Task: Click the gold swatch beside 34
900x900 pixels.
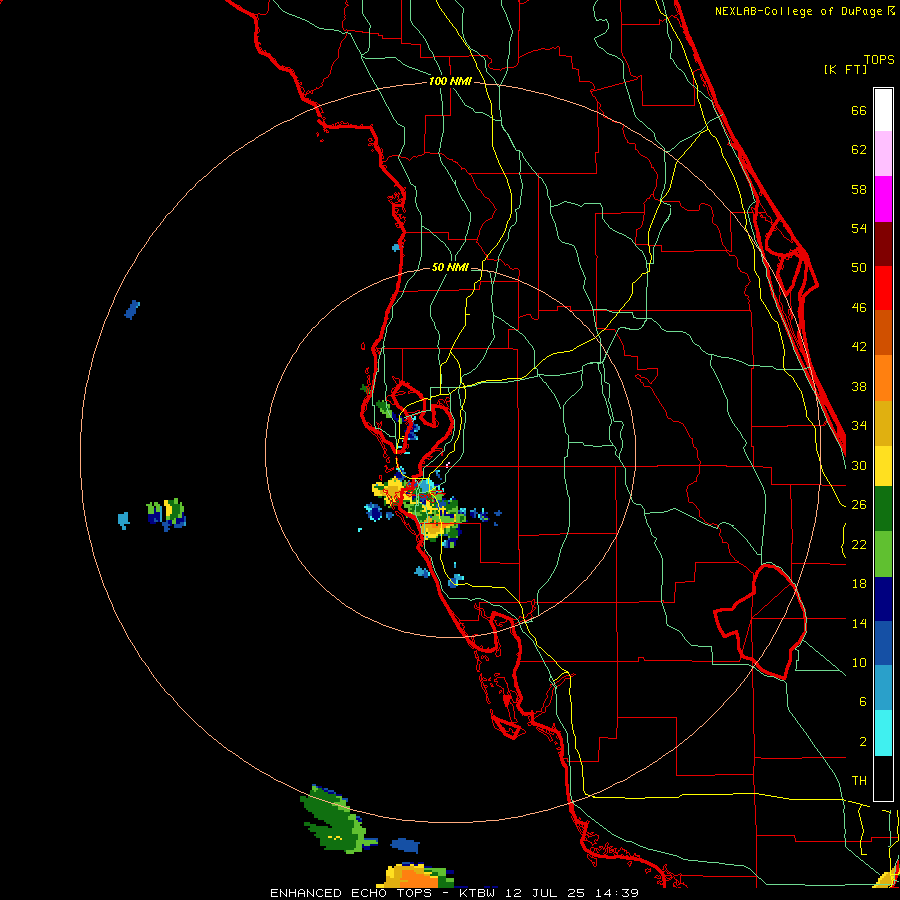Action: [x=883, y=422]
